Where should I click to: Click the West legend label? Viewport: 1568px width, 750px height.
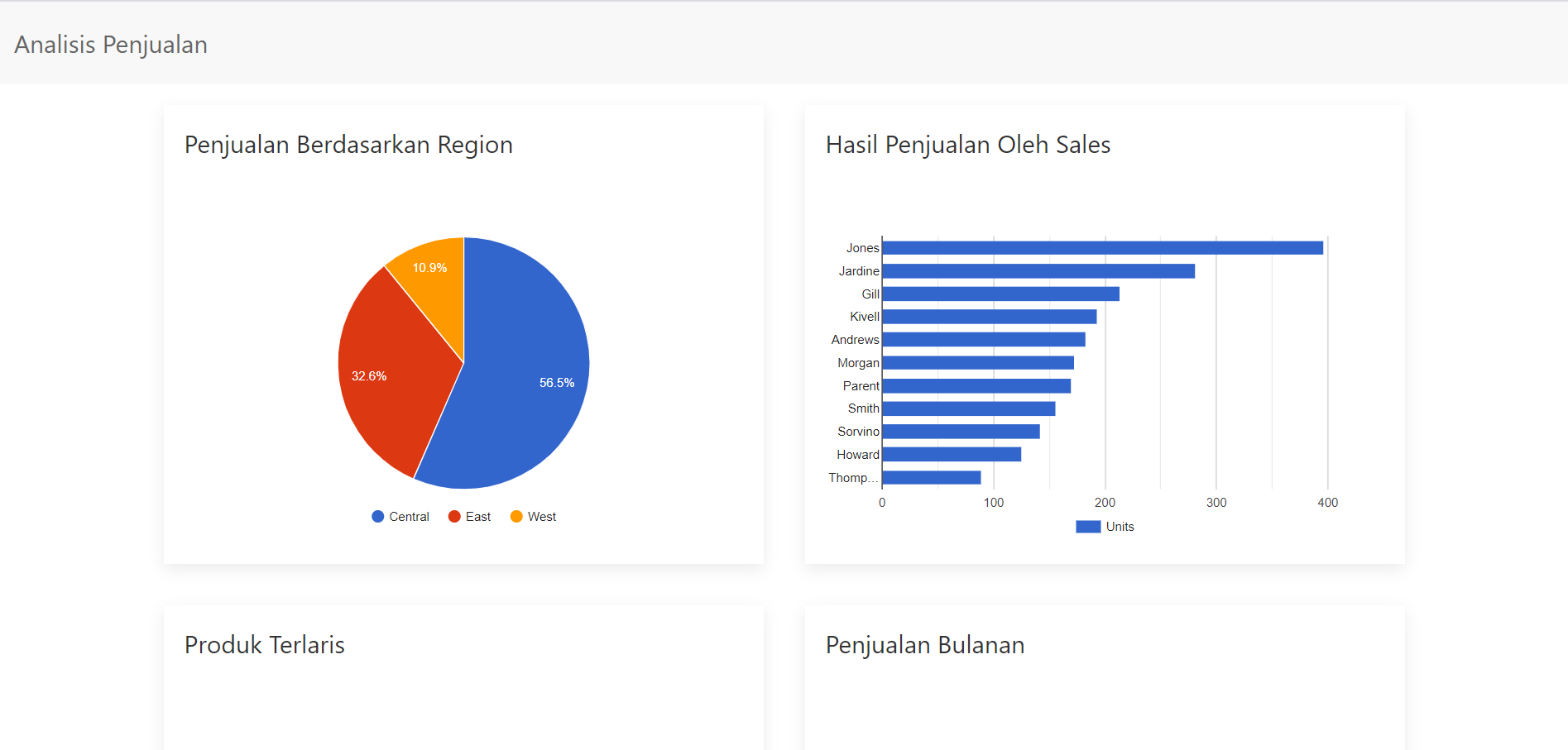[x=542, y=517]
